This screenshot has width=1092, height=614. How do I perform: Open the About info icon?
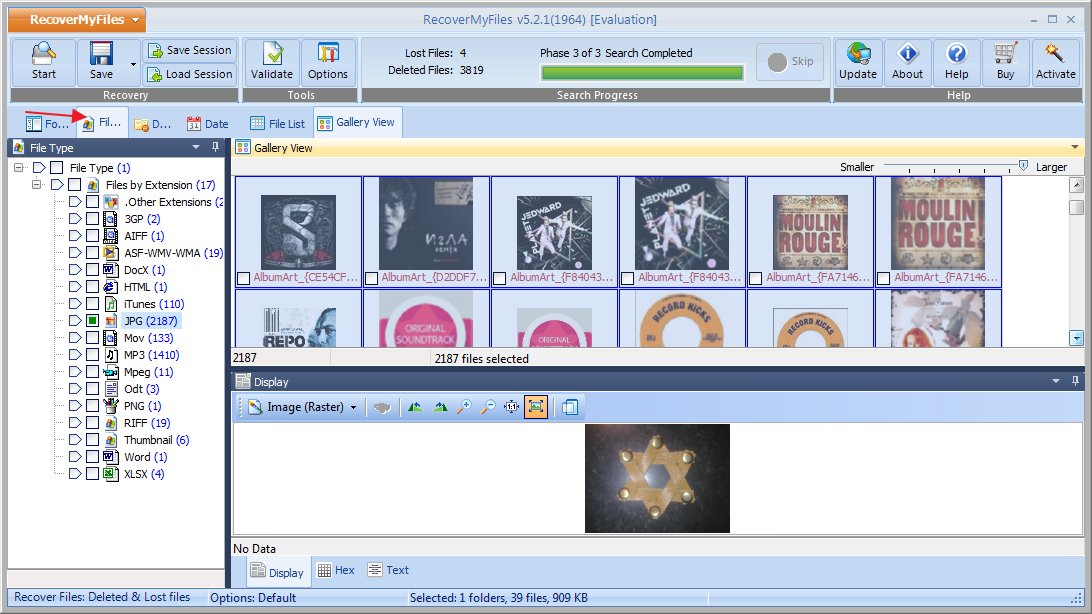pyautogui.click(x=907, y=62)
